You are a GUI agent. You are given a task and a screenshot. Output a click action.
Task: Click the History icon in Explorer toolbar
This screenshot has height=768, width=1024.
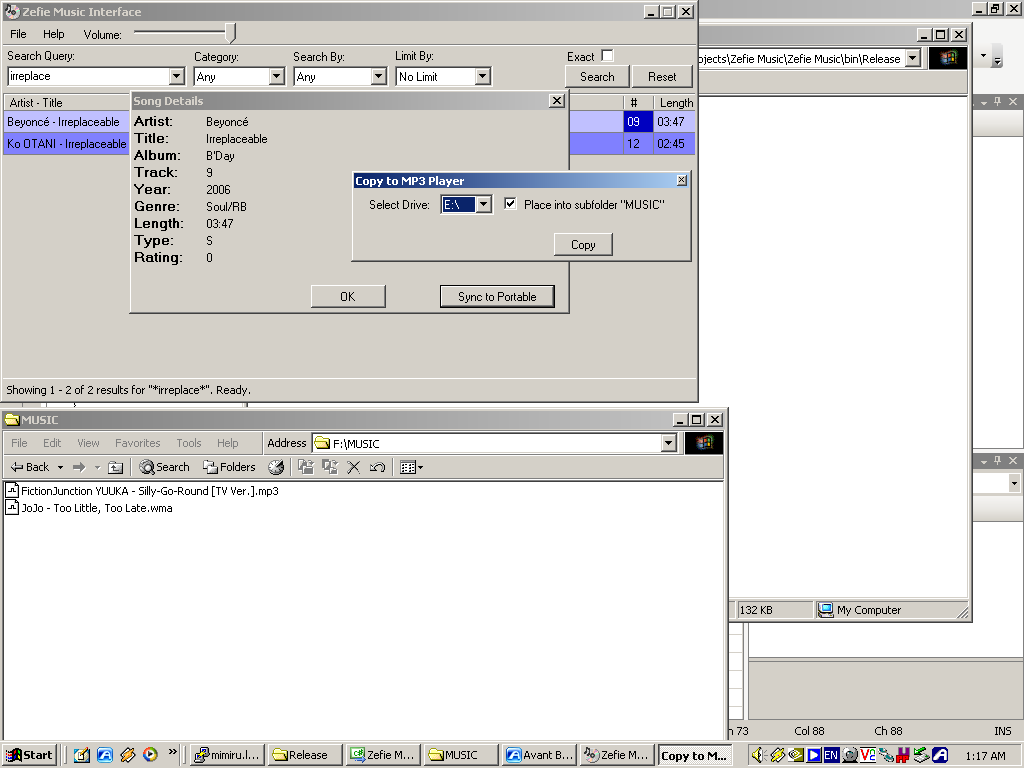[x=276, y=467]
